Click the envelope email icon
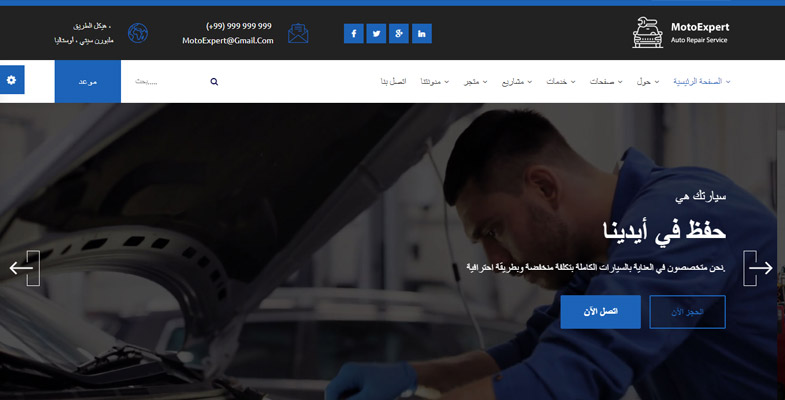This screenshot has height=400, width=785. point(298,33)
